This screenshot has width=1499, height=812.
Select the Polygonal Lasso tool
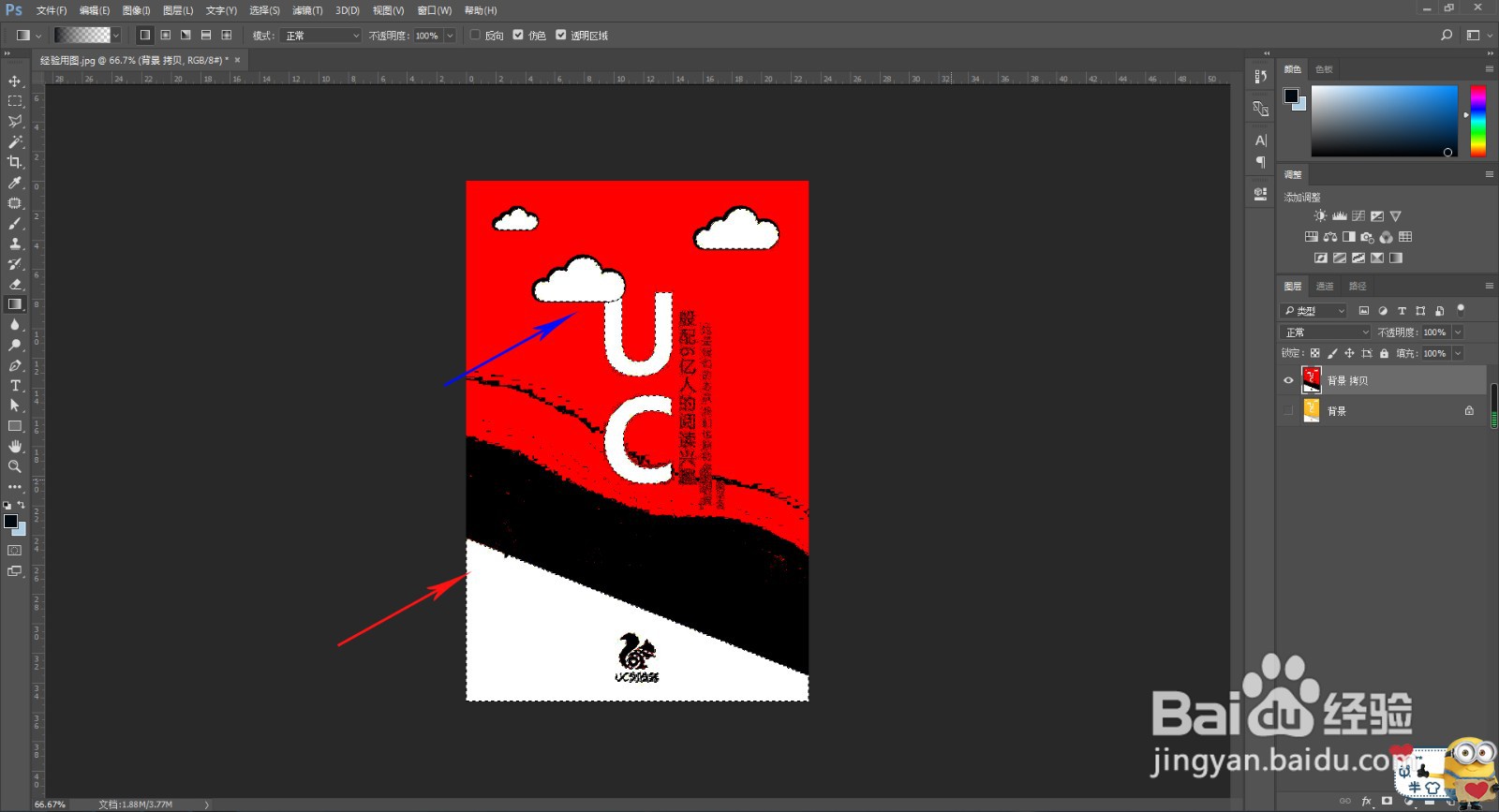15,122
